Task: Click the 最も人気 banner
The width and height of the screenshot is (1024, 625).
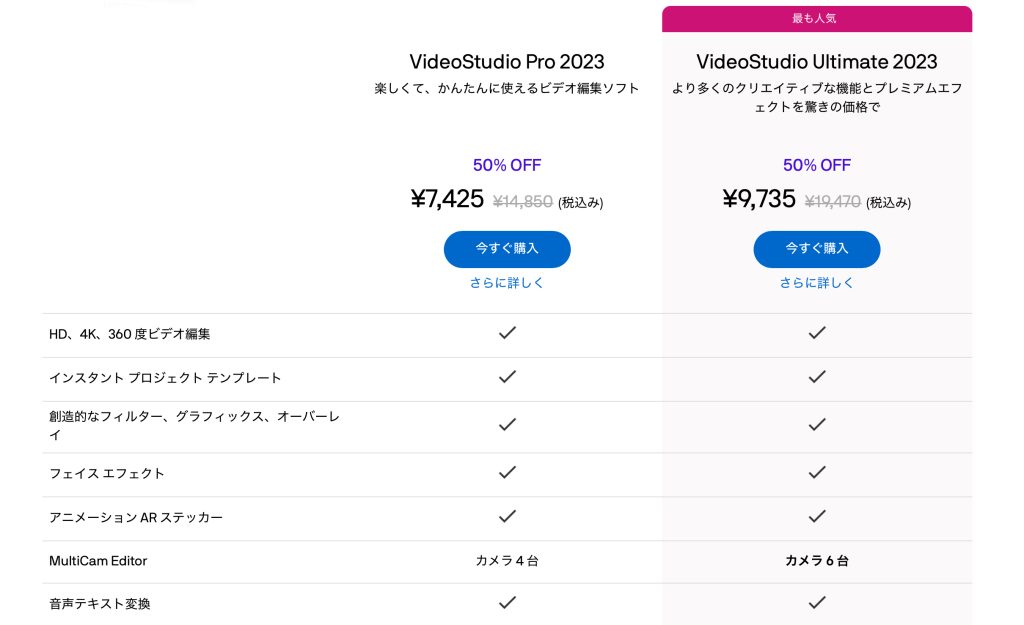Action: pyautogui.click(x=816, y=18)
